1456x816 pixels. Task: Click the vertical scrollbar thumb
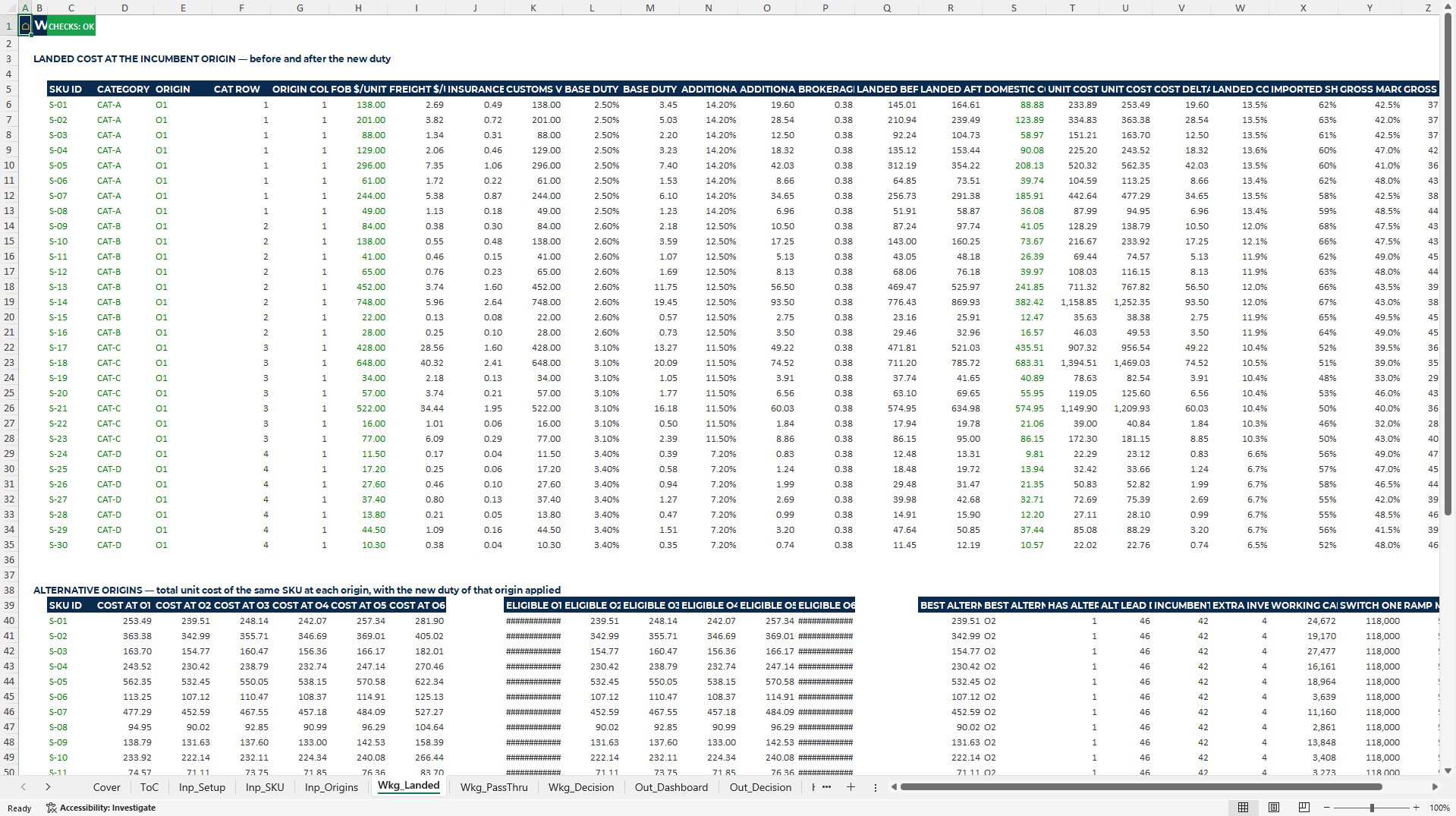1448,266
